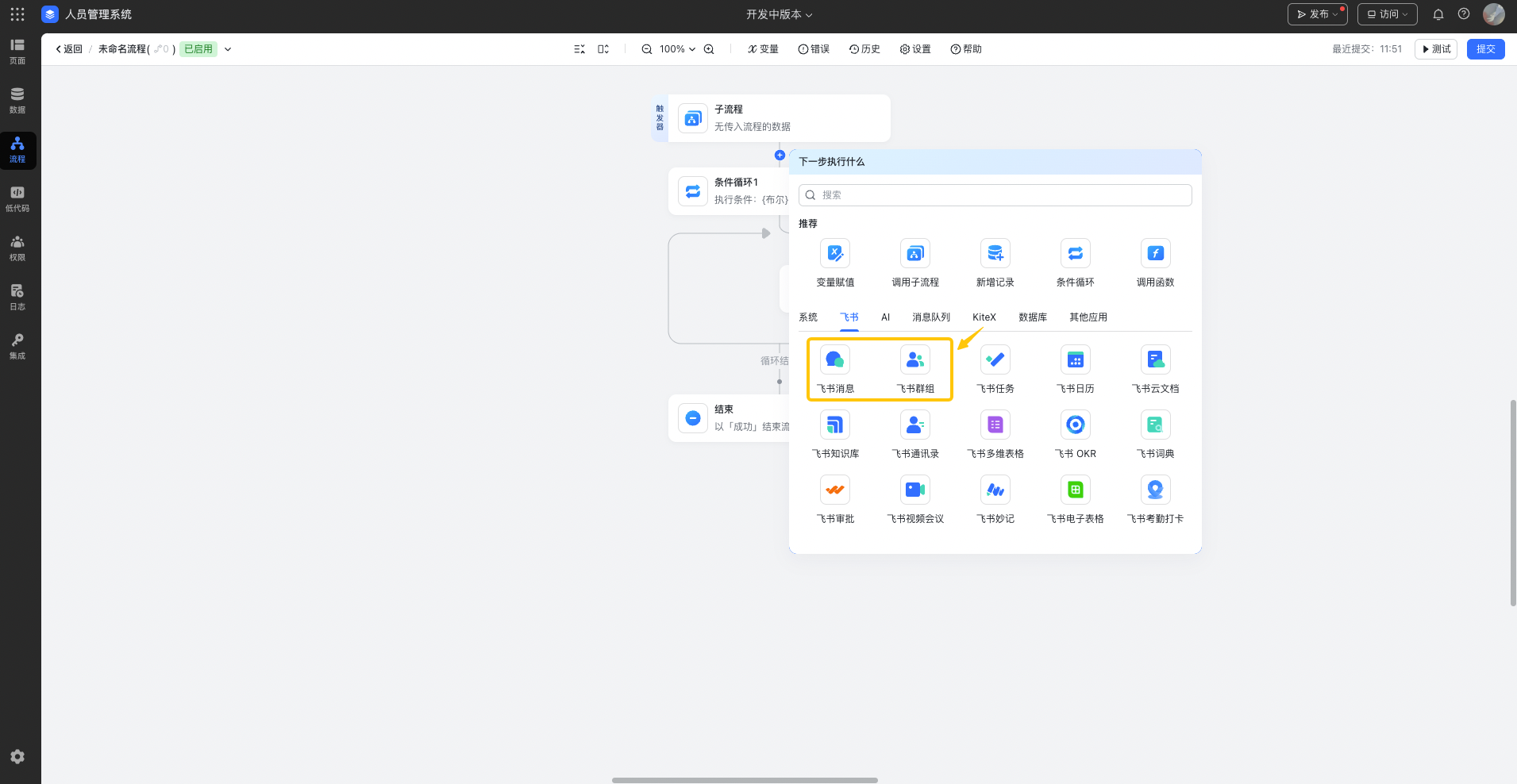Choose the 飞书通讯录 action
This screenshot has height=784, width=1517.
[x=915, y=435]
